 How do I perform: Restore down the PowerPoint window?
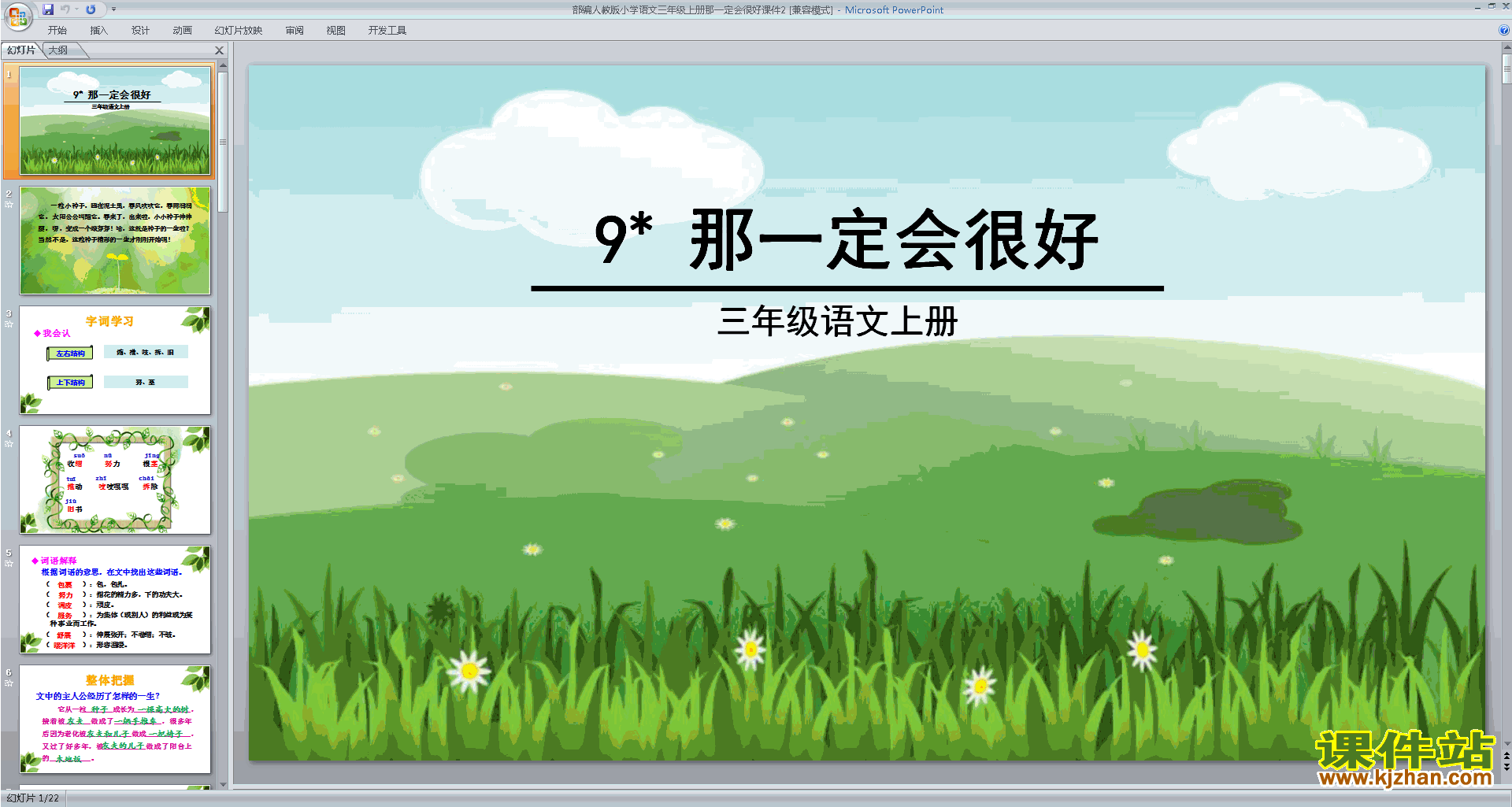[1492, 7]
